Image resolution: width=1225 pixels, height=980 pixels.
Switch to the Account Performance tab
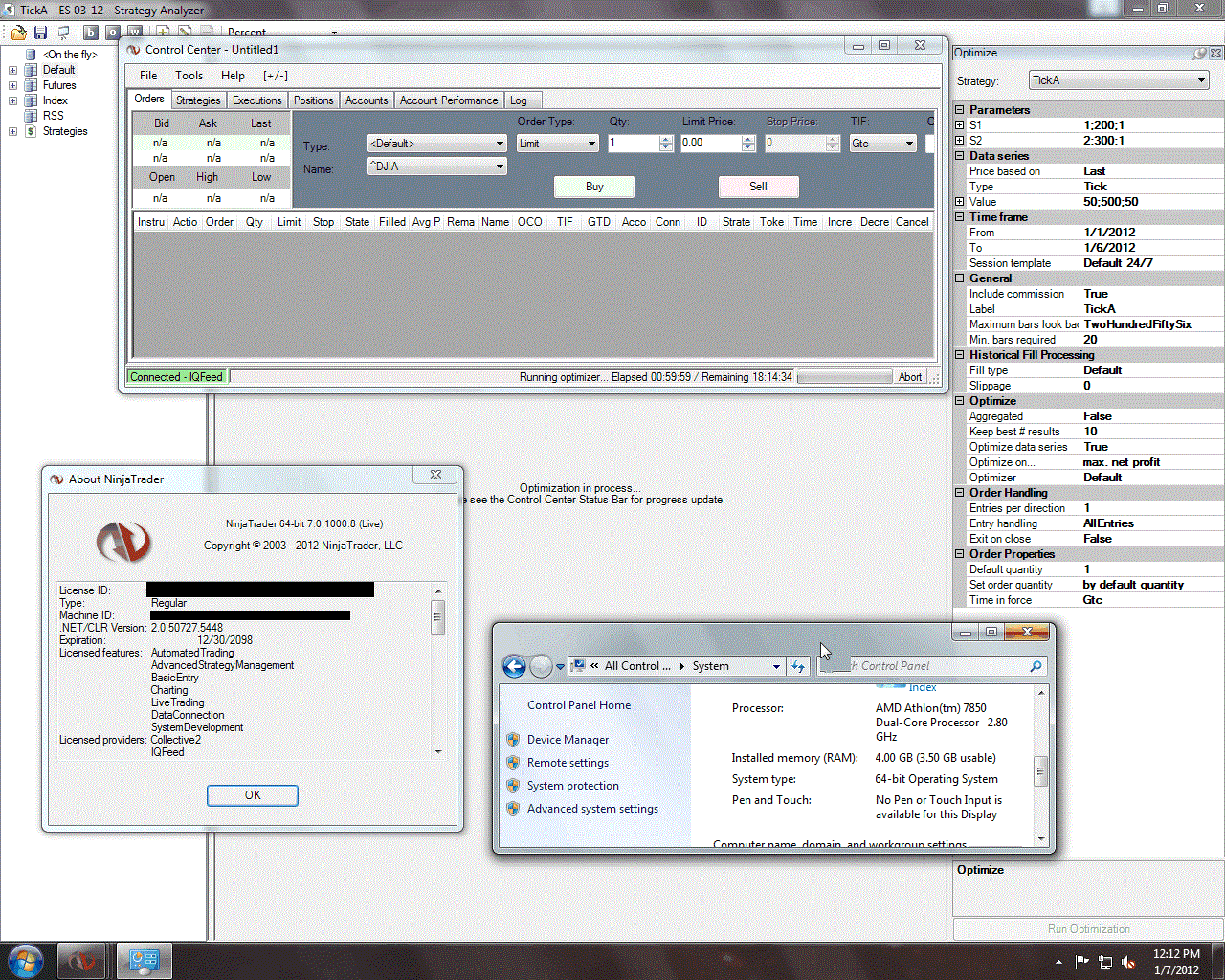[x=449, y=100]
